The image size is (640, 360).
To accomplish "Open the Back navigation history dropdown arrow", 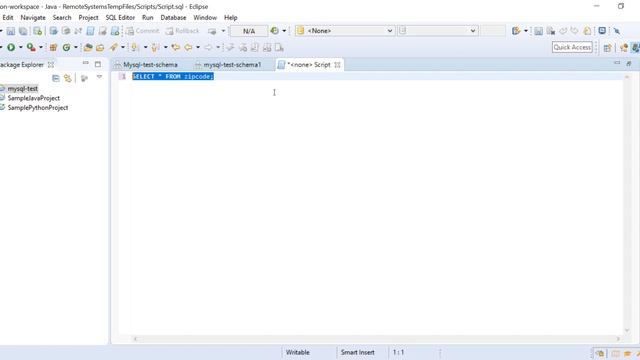I will click(x=198, y=48).
